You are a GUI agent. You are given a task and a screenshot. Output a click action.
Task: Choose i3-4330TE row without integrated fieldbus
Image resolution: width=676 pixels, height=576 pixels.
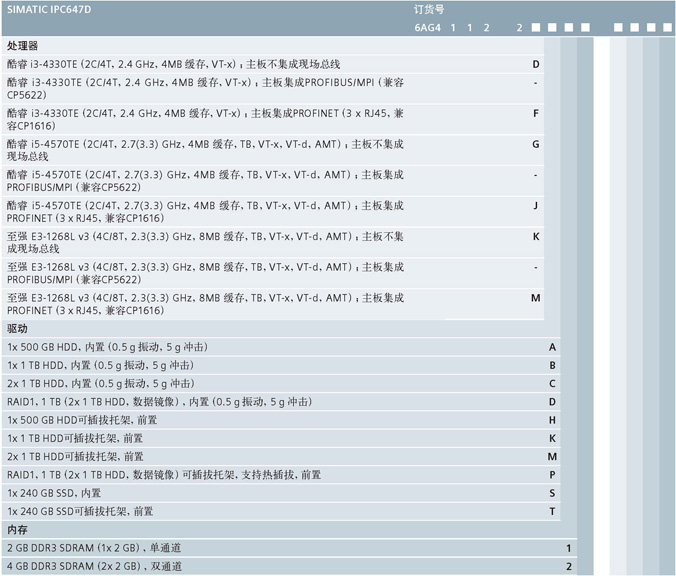coord(180,63)
